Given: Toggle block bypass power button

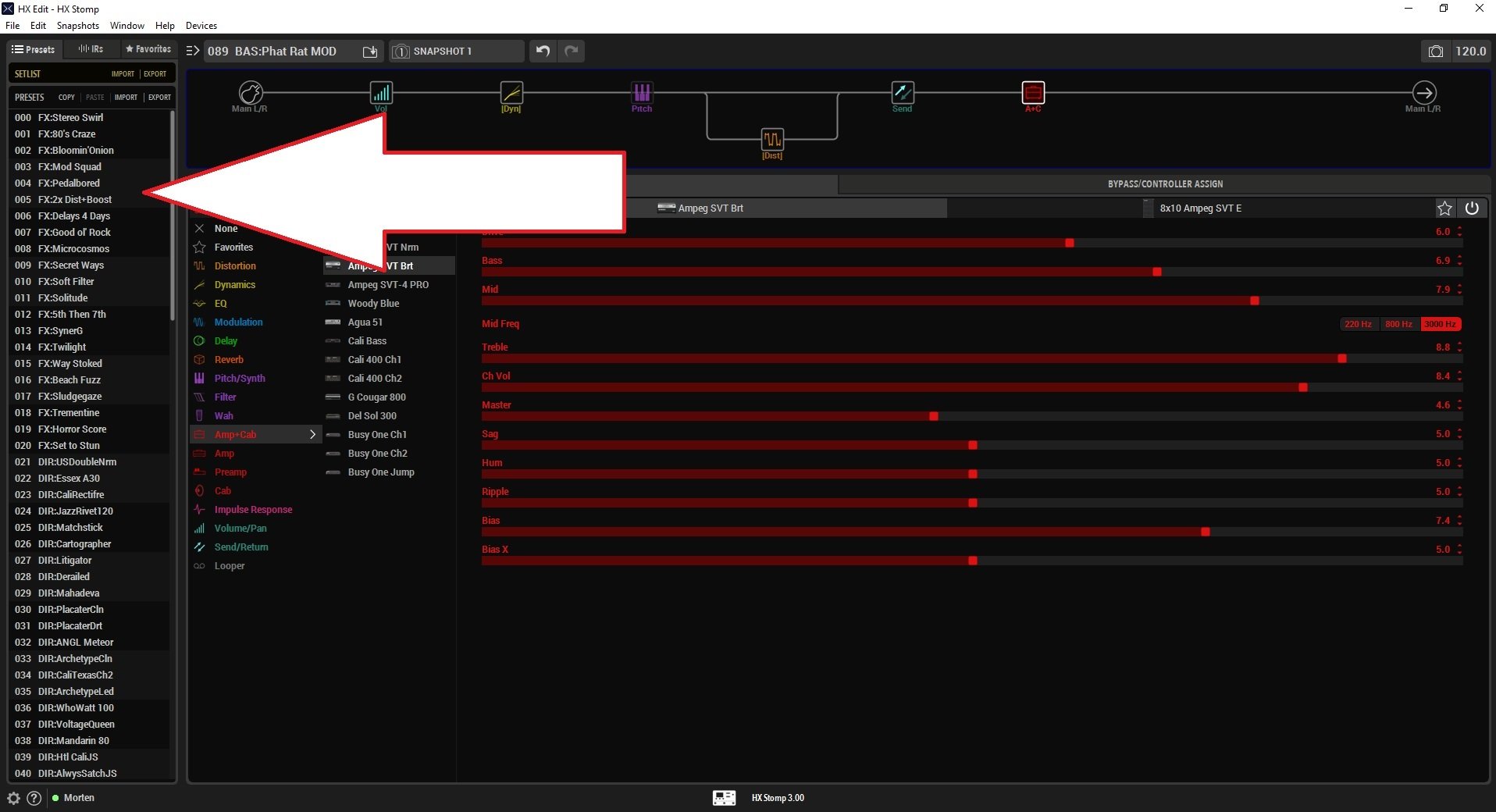Looking at the screenshot, I should point(1472,208).
